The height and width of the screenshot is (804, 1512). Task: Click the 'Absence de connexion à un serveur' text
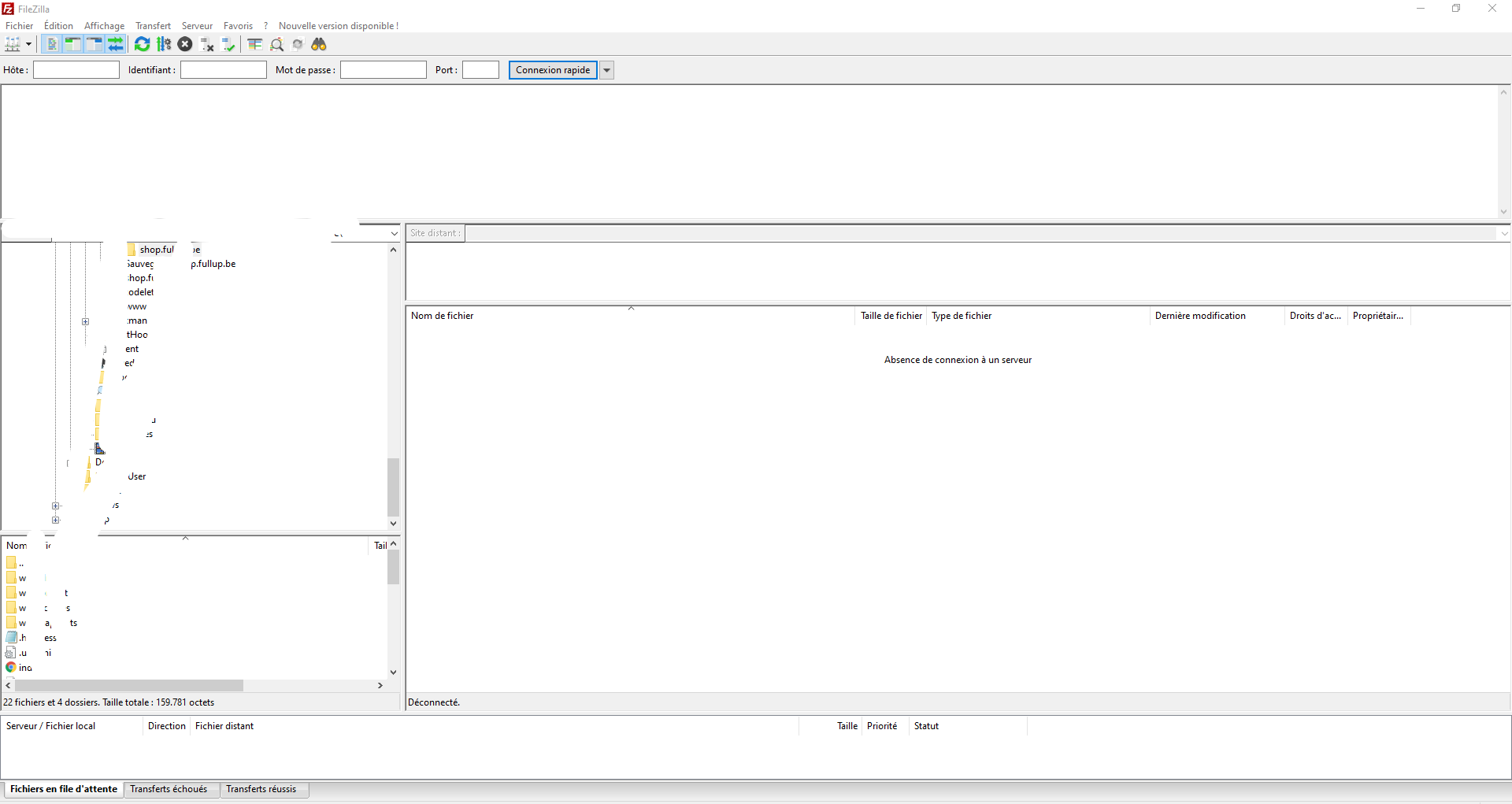coord(958,360)
